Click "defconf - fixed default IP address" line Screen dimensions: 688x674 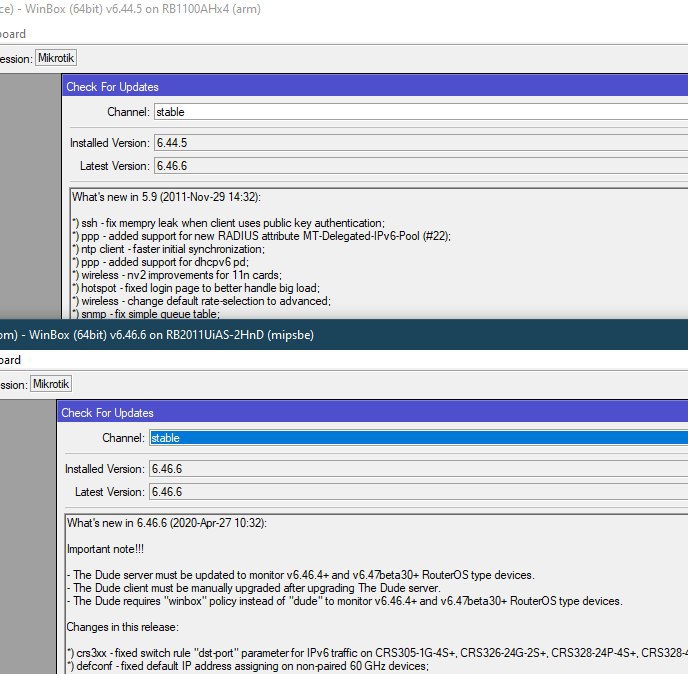(248, 666)
